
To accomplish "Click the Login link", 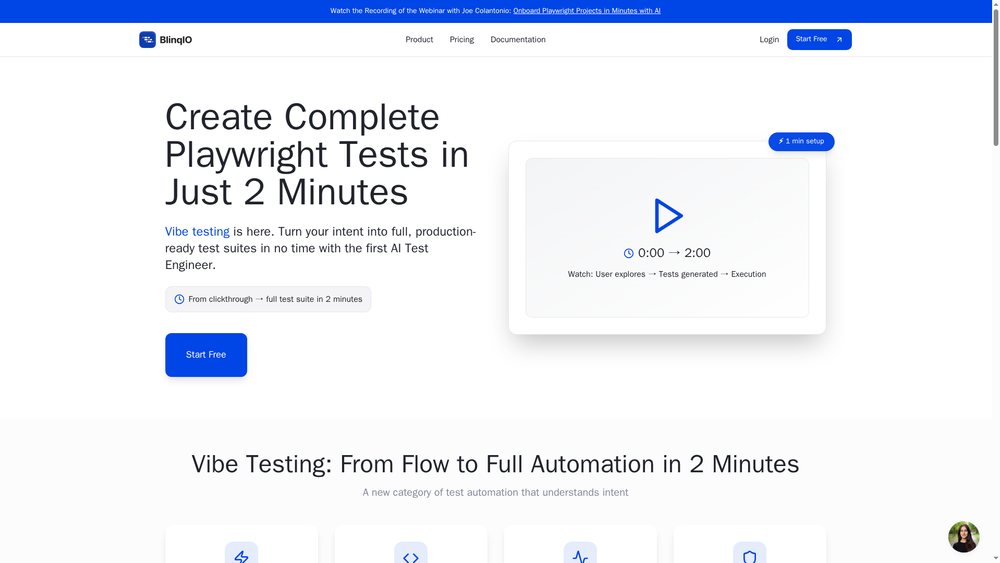I will click(x=769, y=40).
